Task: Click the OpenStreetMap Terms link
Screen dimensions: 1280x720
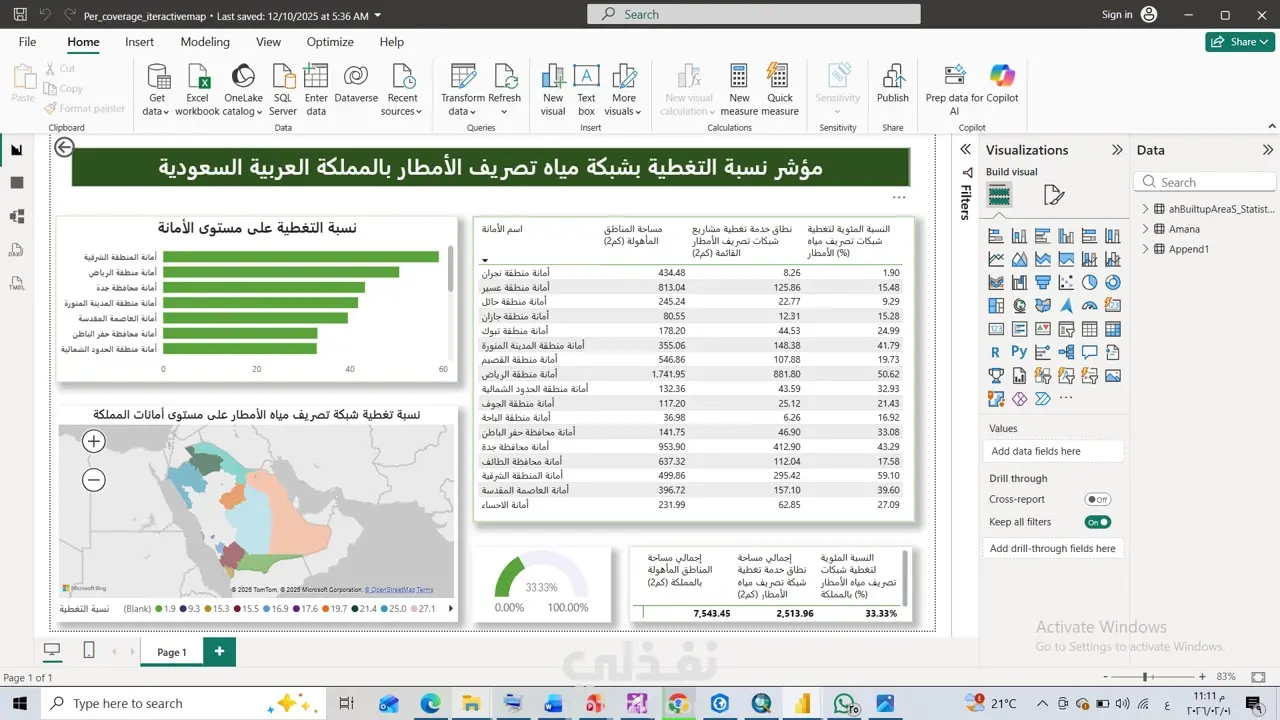Action: click(x=398, y=590)
